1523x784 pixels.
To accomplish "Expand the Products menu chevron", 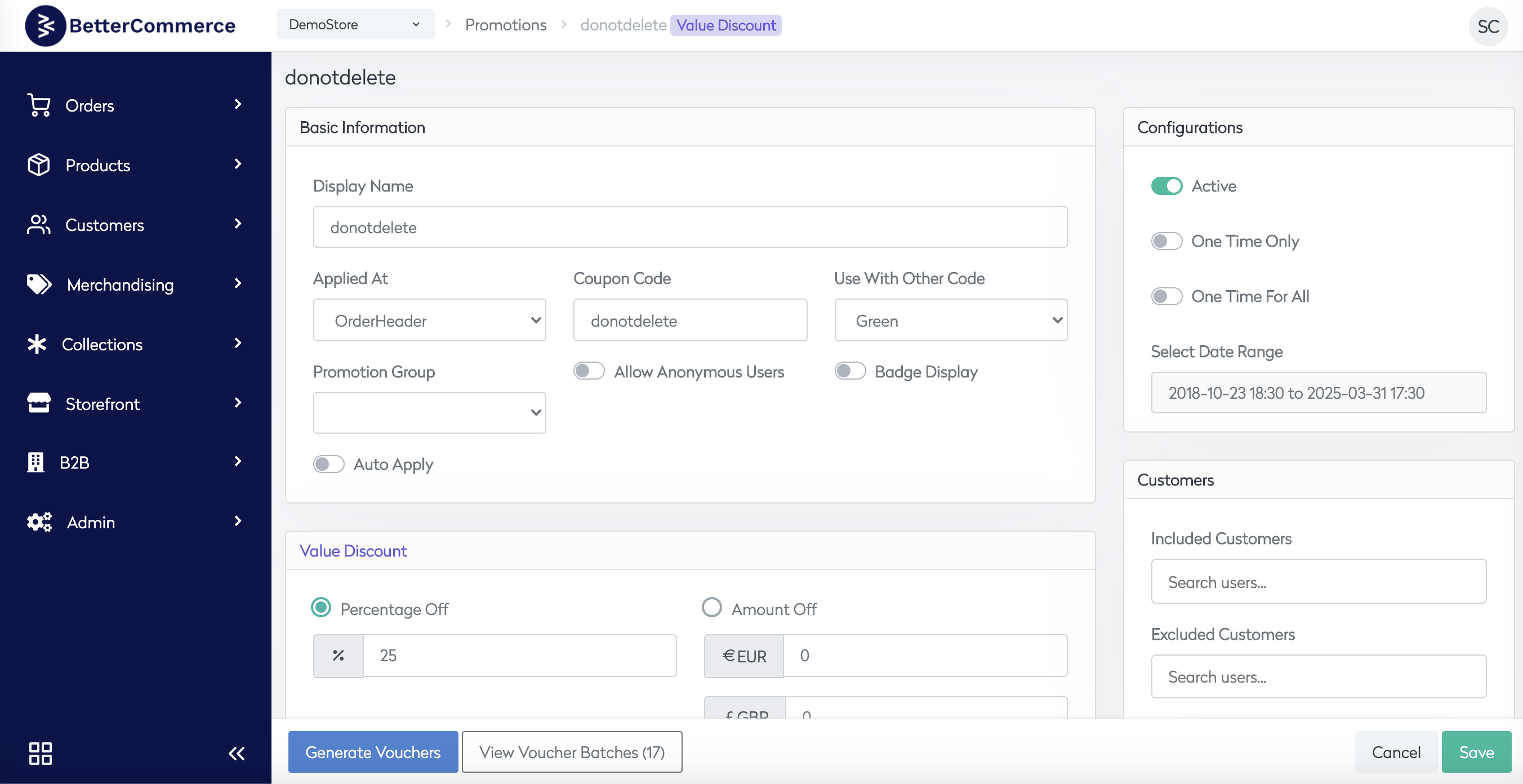I will [x=238, y=164].
